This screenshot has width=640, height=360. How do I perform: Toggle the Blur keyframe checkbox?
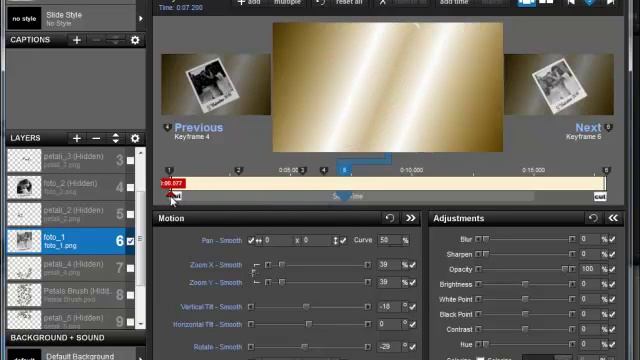click(x=612, y=239)
